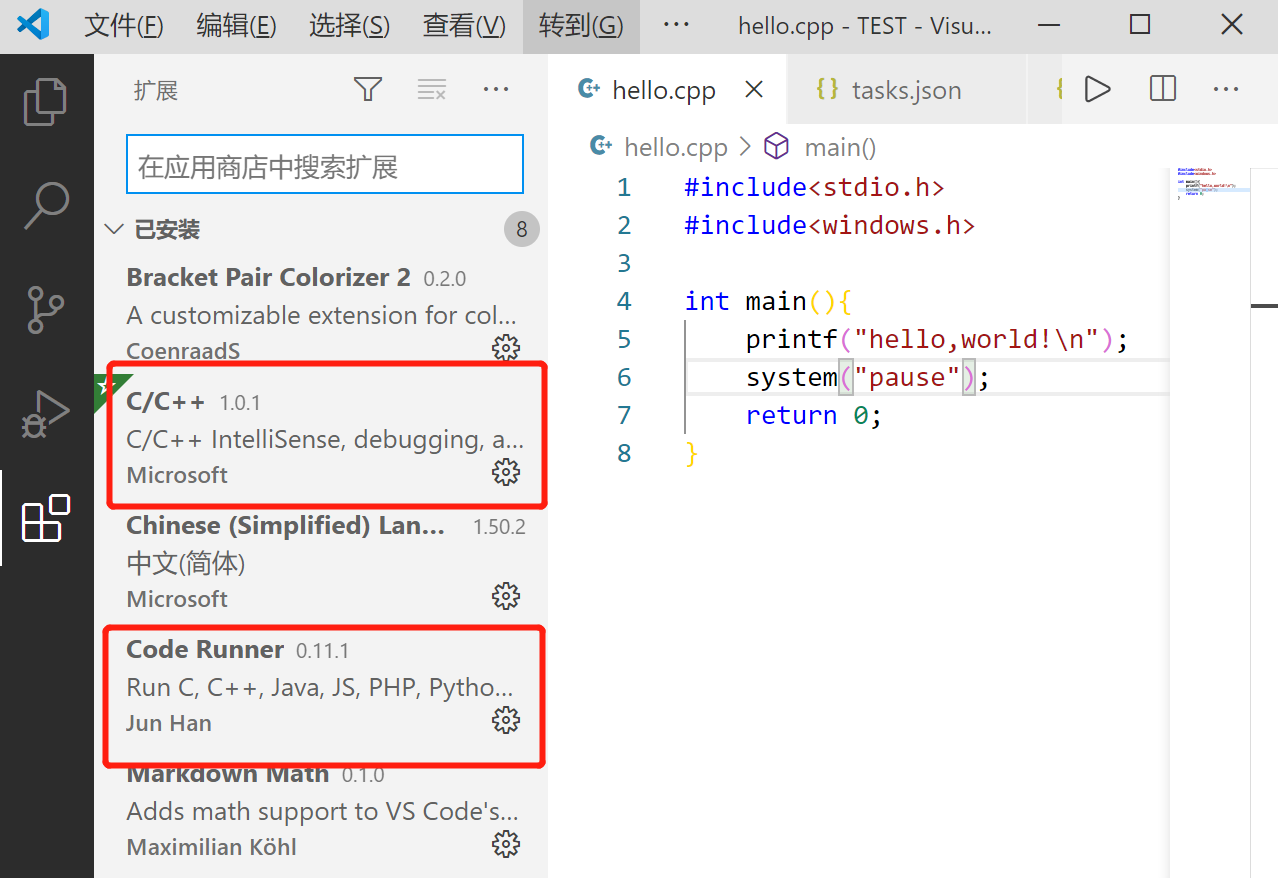The height and width of the screenshot is (878, 1278).
Task: Open editor more actions ellipsis
Action: 1226,89
